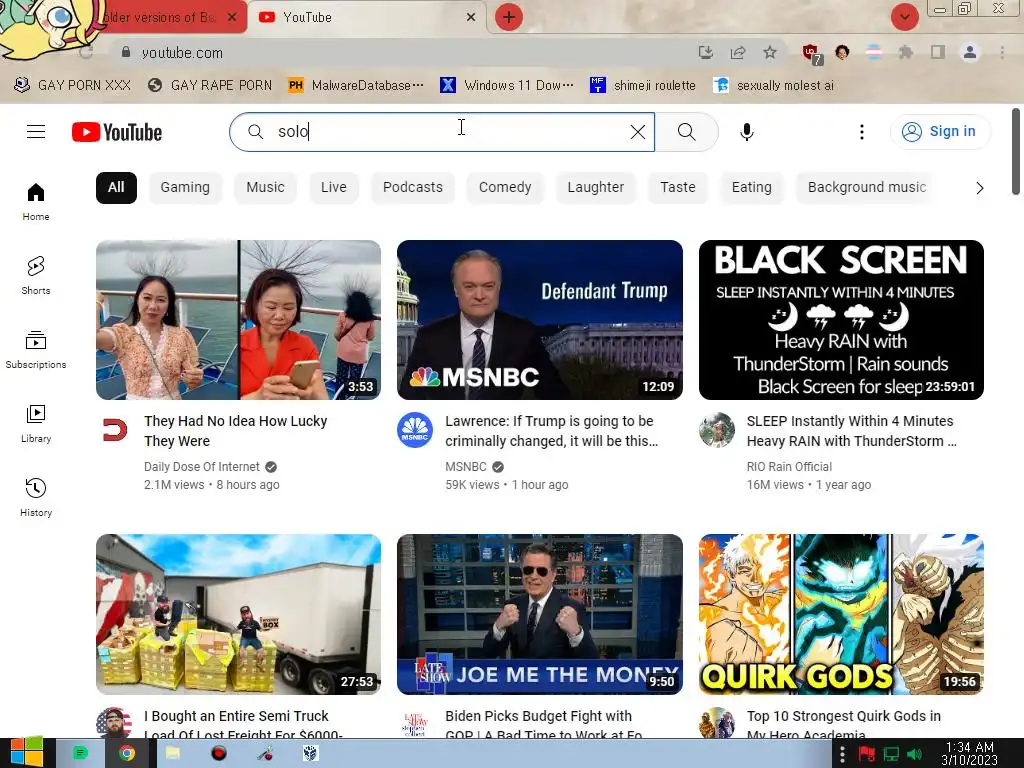Viewport: 1024px width, 768px height.
Task: Toggle the browser side panel
Action: click(937, 52)
